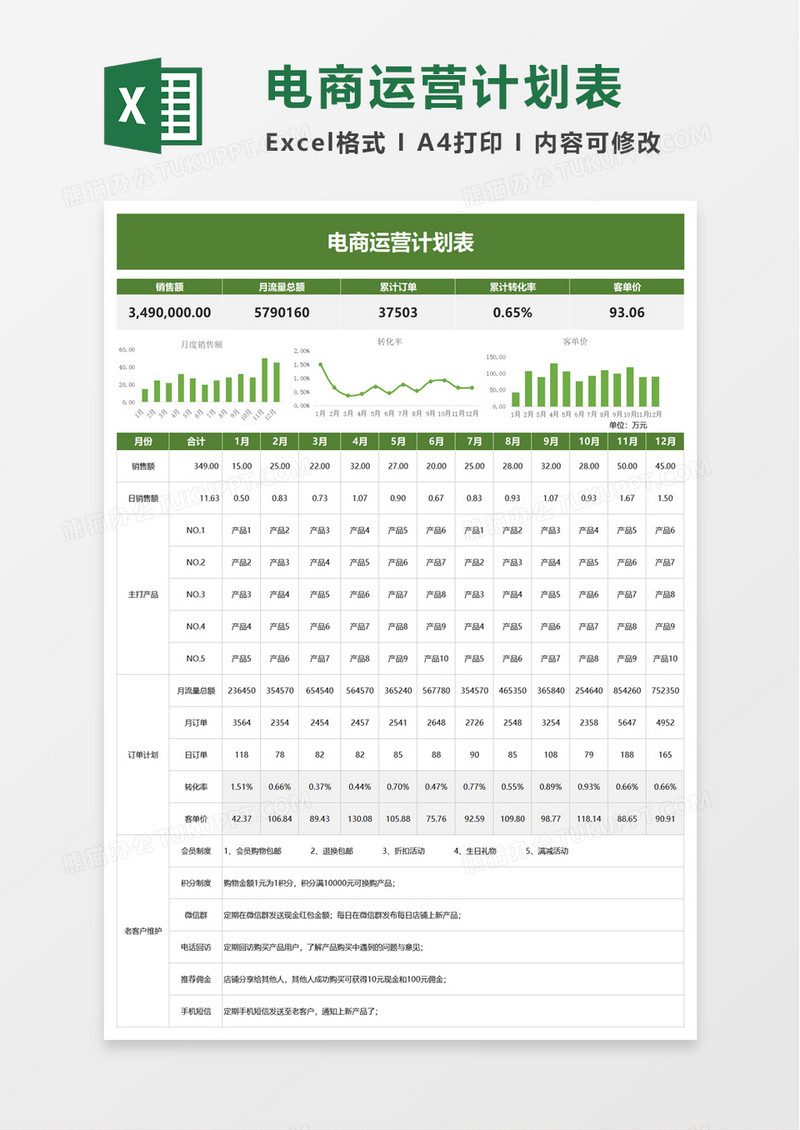The image size is (800, 1130).
Task: Click the 合计 column header
Action: 196,441
